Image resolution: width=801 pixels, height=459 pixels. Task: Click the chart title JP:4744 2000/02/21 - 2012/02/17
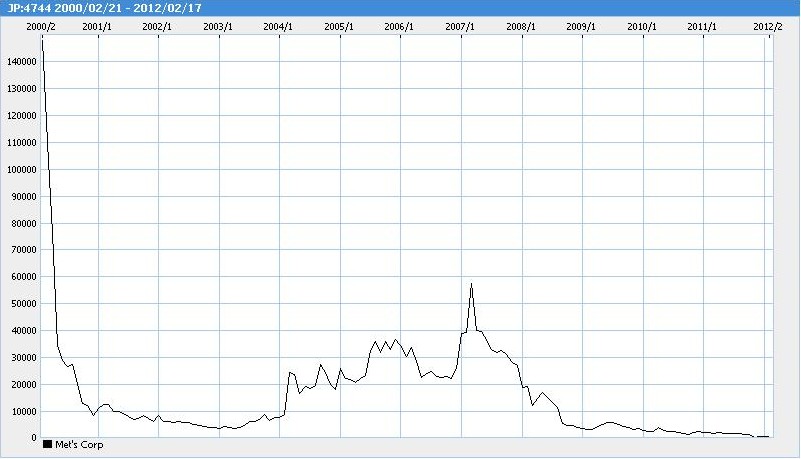click(104, 8)
